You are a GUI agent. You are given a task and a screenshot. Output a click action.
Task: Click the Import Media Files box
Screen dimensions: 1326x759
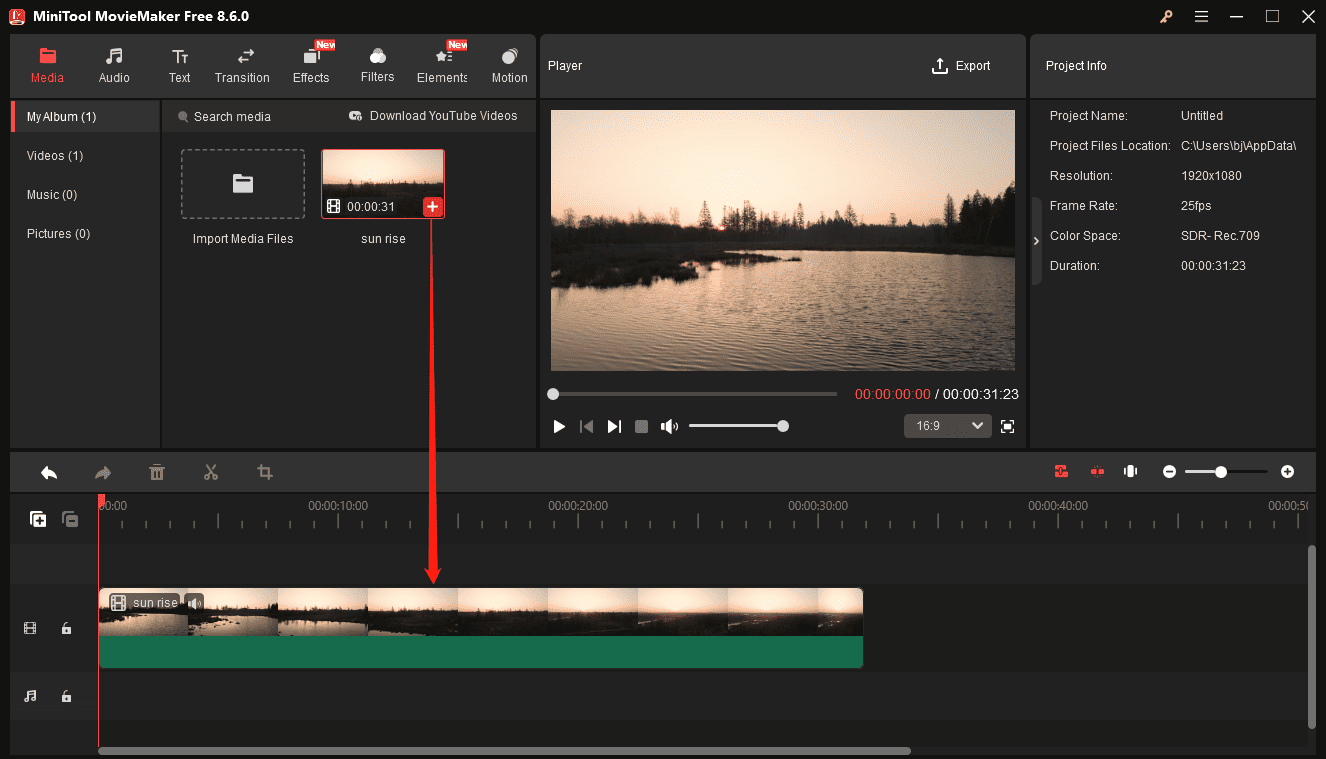coord(243,184)
